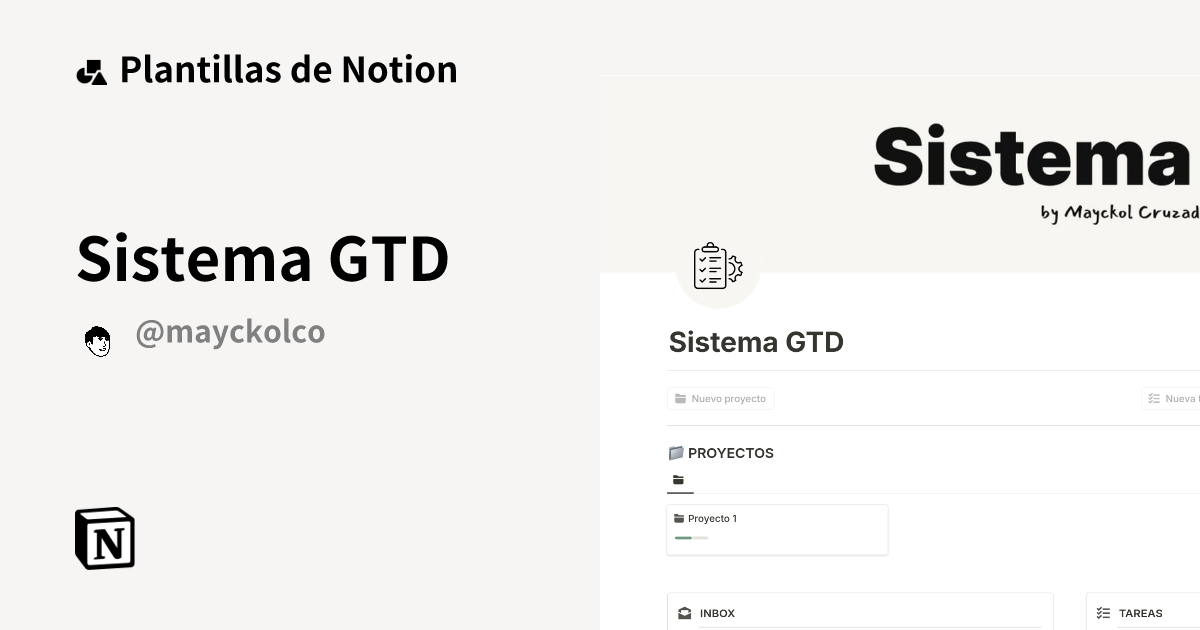The width and height of the screenshot is (1200, 630).
Task: Click the folder icon on the Proyecto 1 card
Action: tap(681, 518)
